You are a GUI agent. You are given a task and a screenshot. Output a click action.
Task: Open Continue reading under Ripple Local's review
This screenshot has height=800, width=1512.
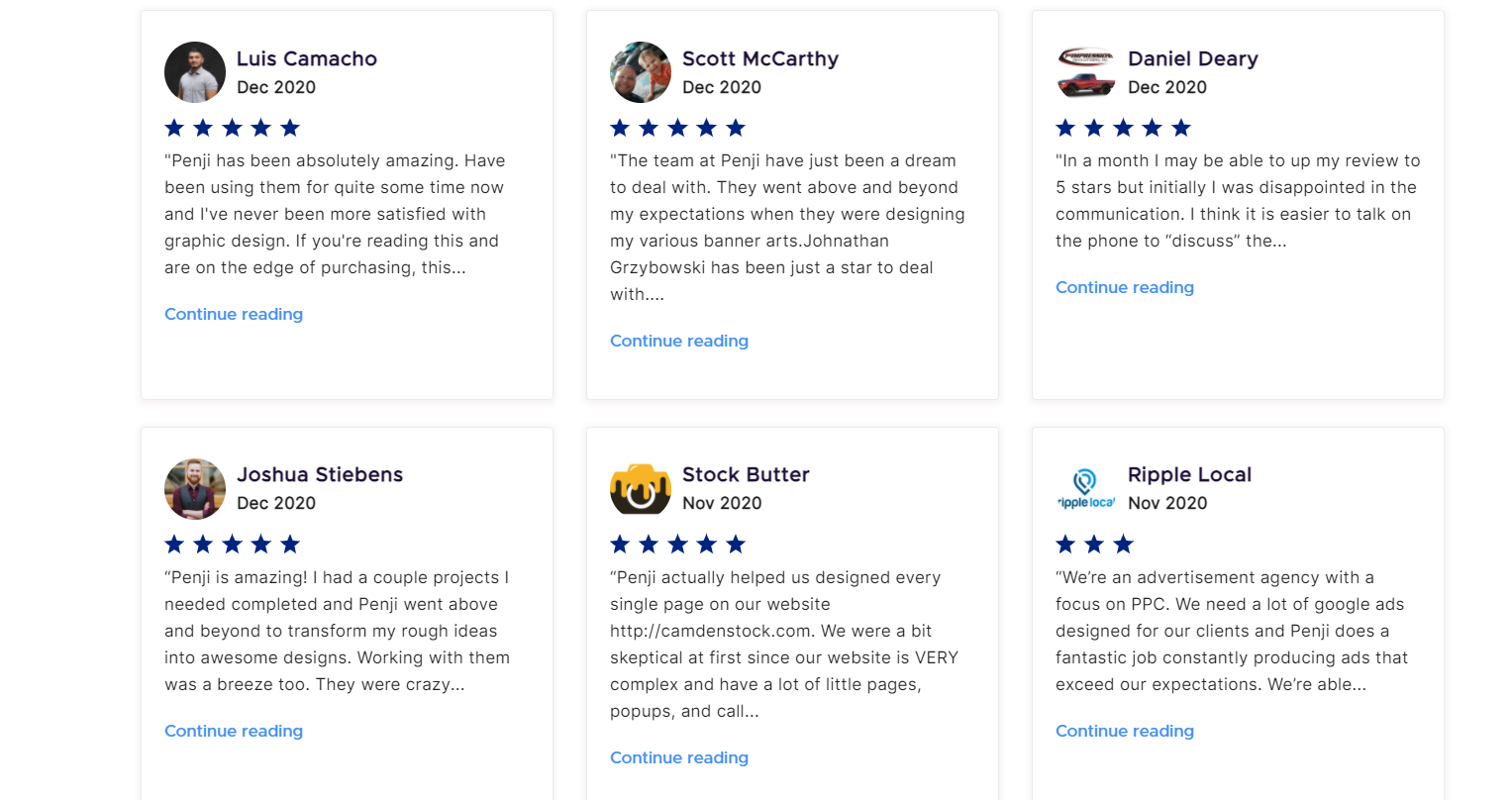pos(1125,731)
